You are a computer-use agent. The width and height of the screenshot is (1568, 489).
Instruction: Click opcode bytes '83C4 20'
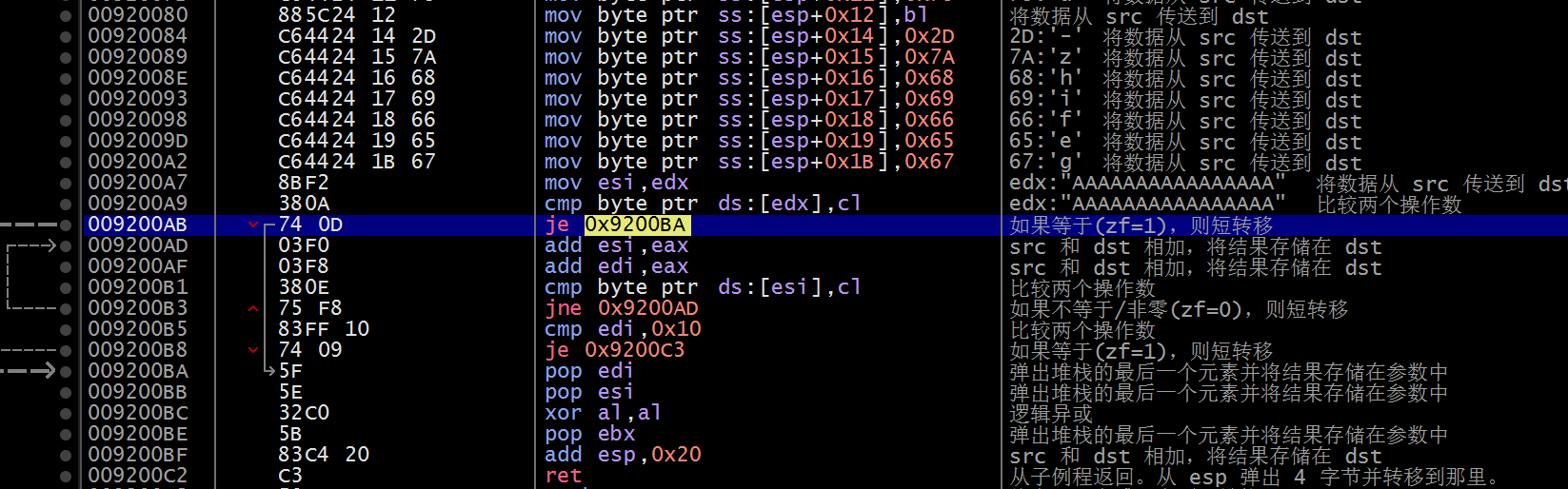coord(324,455)
